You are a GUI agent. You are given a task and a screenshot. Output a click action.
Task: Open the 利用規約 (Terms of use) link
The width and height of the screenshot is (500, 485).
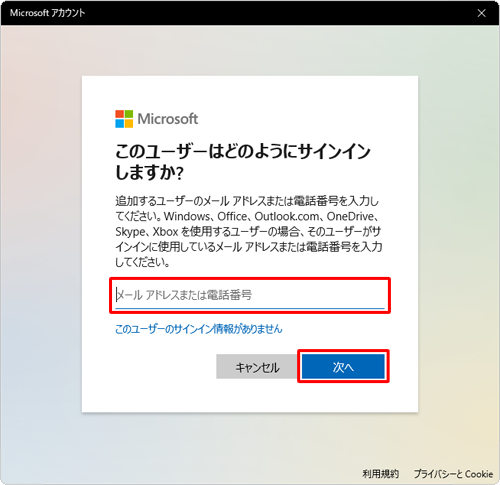pos(381,474)
